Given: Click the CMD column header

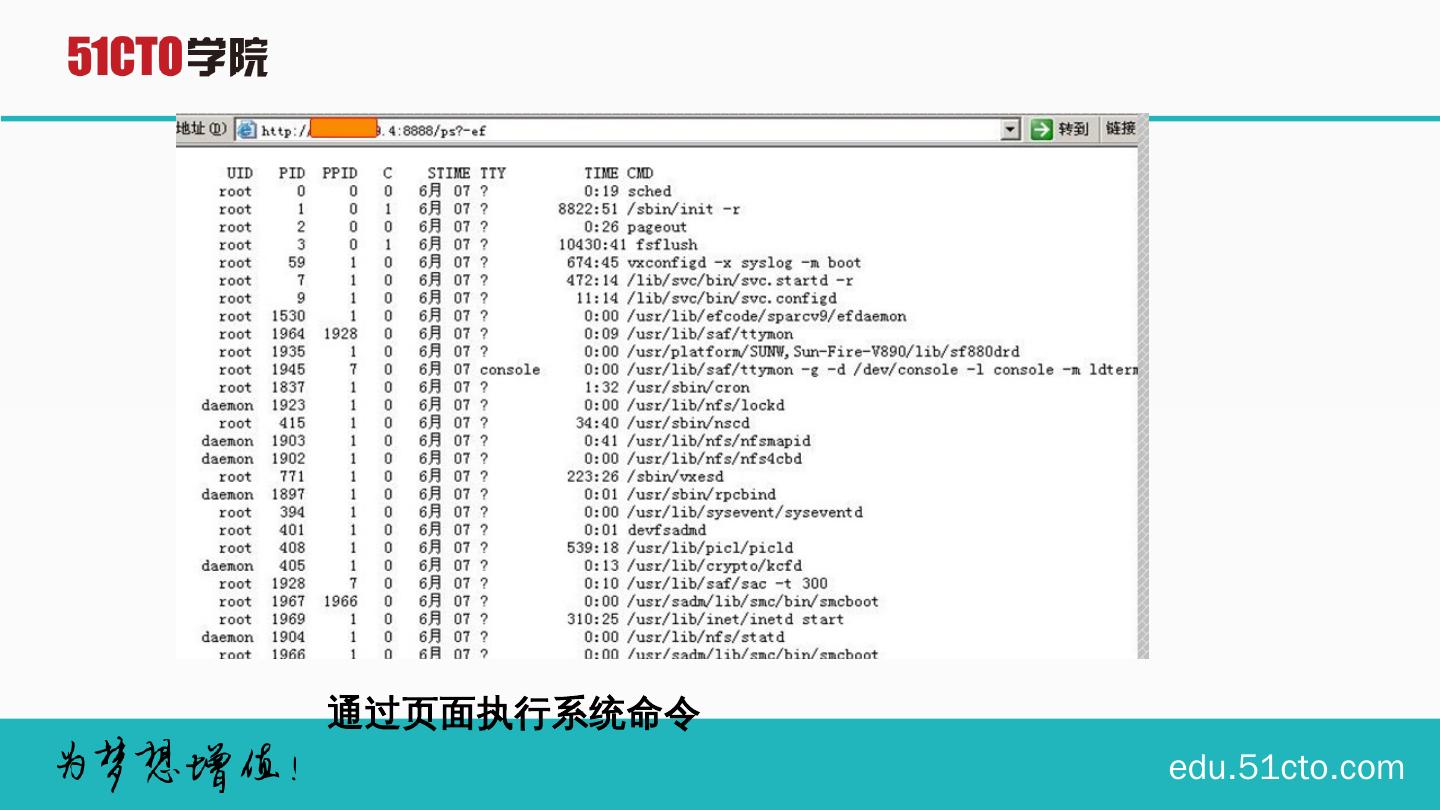Looking at the screenshot, I should click(x=640, y=173).
